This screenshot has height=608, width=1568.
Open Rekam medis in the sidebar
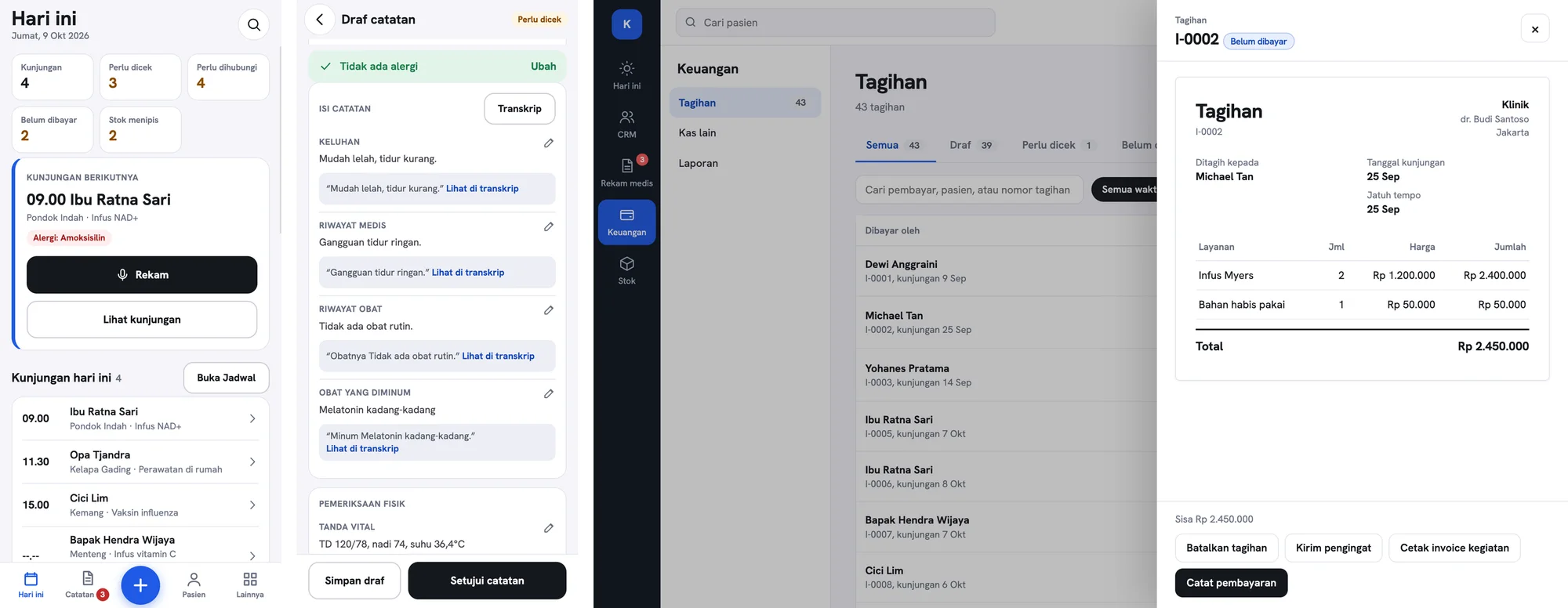tap(626, 173)
